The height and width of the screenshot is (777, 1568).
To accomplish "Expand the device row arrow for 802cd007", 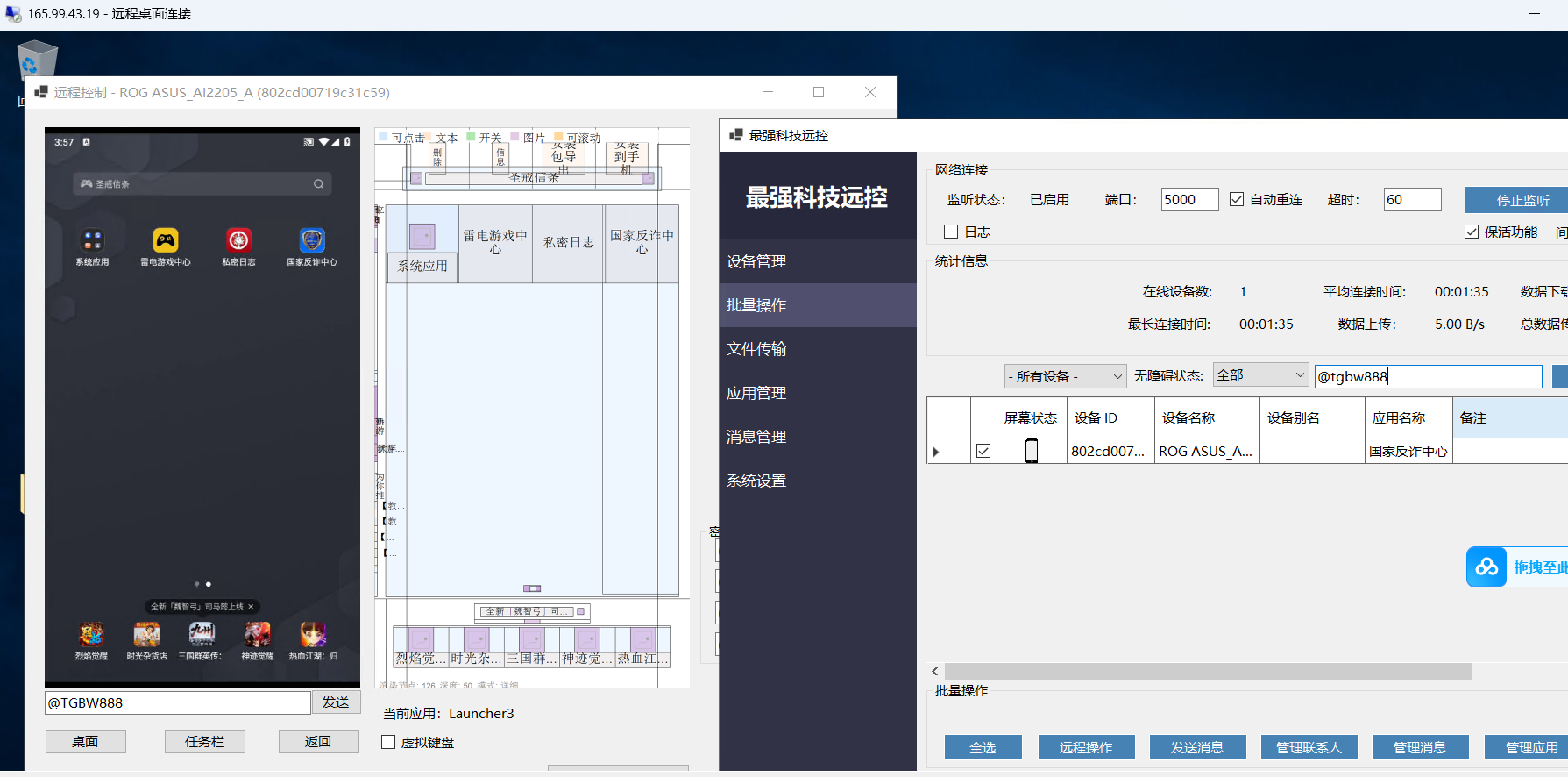I will point(936,452).
